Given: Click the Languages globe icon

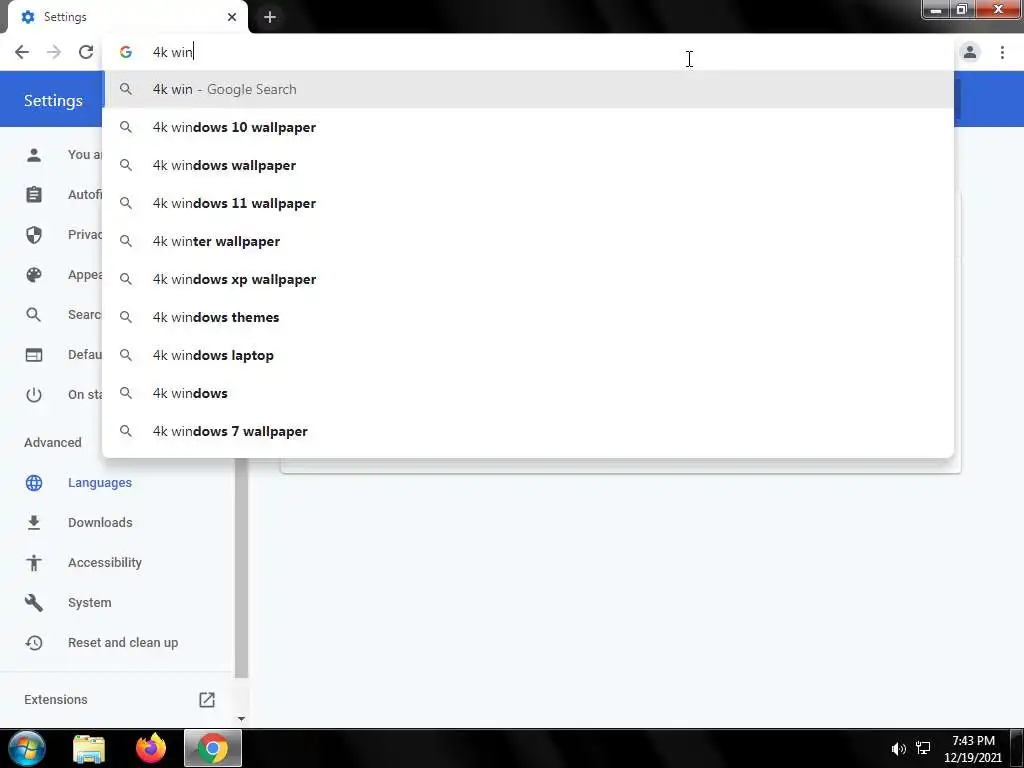Looking at the screenshot, I should [x=34, y=483].
